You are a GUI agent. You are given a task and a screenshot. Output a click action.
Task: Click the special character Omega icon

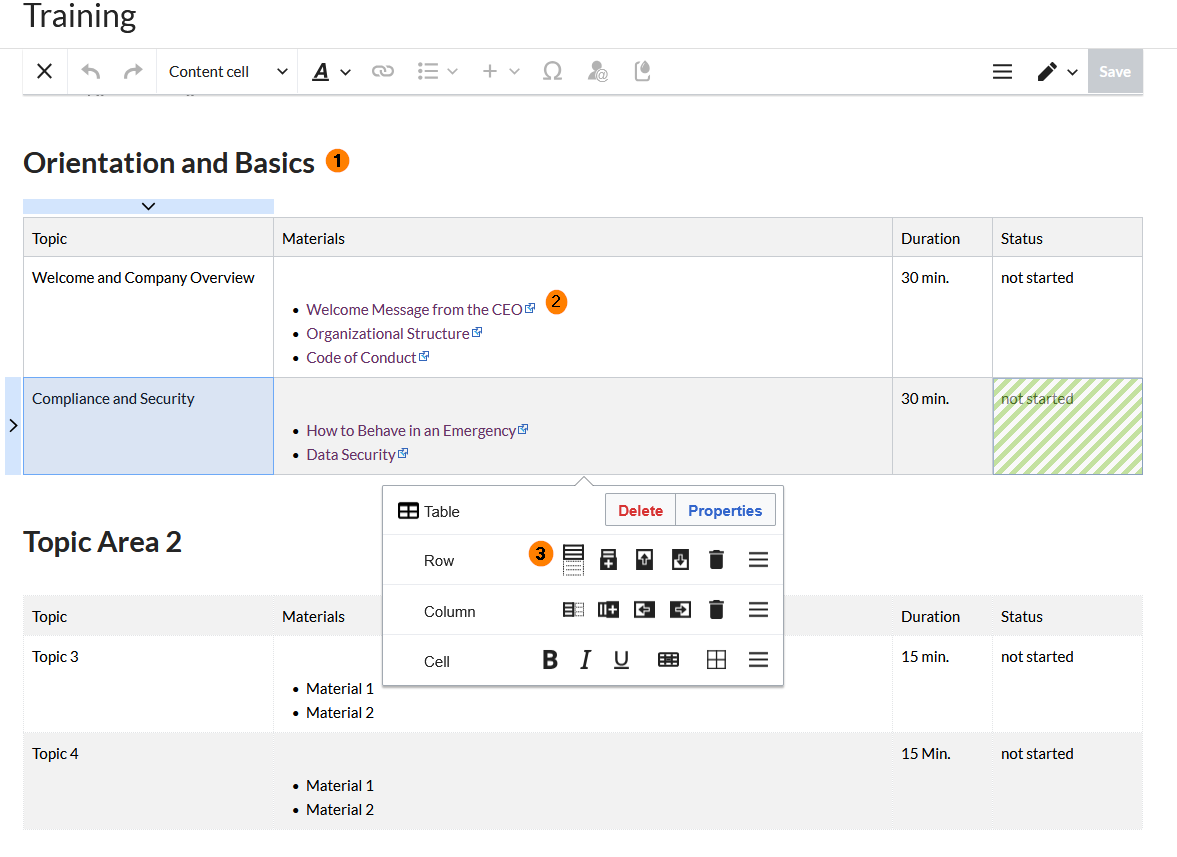552,72
